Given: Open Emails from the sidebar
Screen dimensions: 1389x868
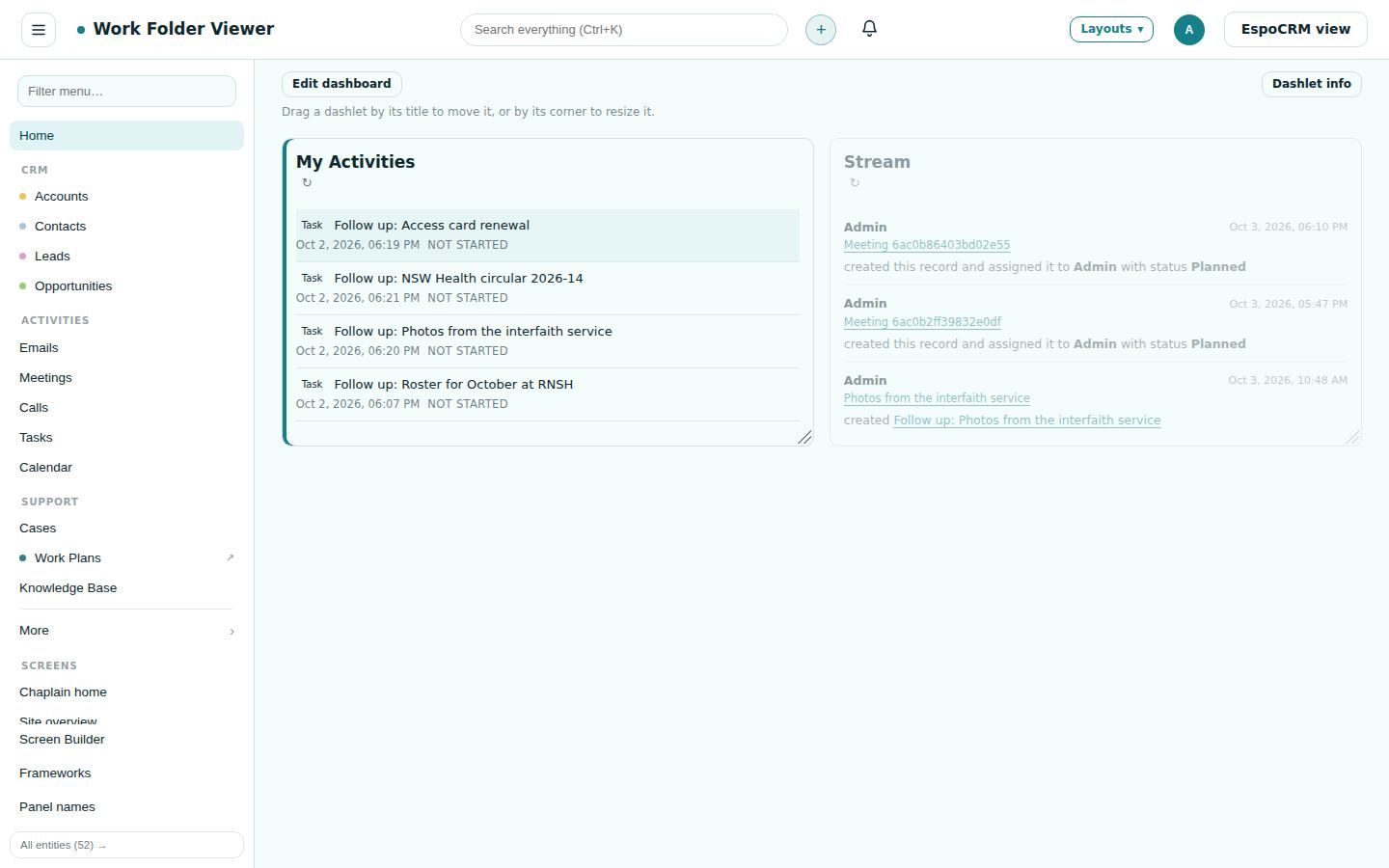Looking at the screenshot, I should pos(126,347).
